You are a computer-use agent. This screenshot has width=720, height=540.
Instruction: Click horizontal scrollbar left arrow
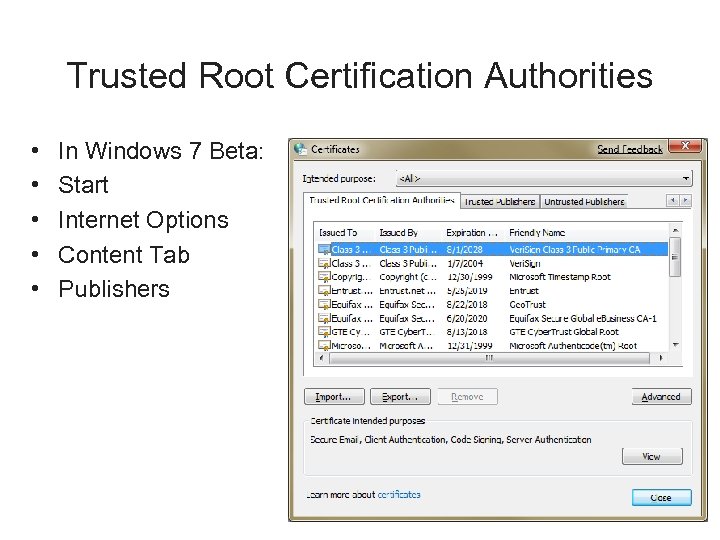pos(321,358)
